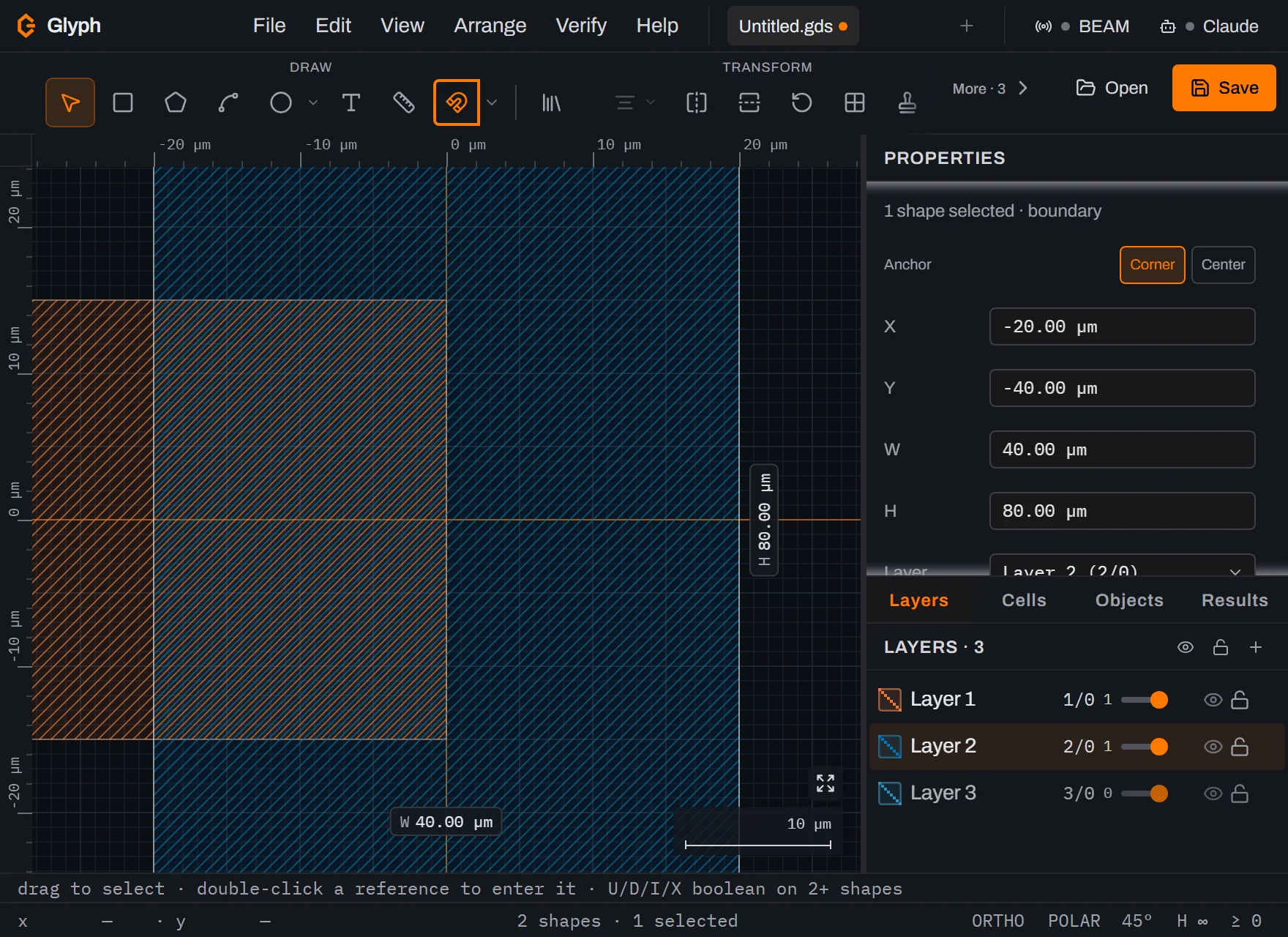Toggle POLAR mode in status bar
Image resolution: width=1288 pixels, height=937 pixels.
pos(1074,921)
